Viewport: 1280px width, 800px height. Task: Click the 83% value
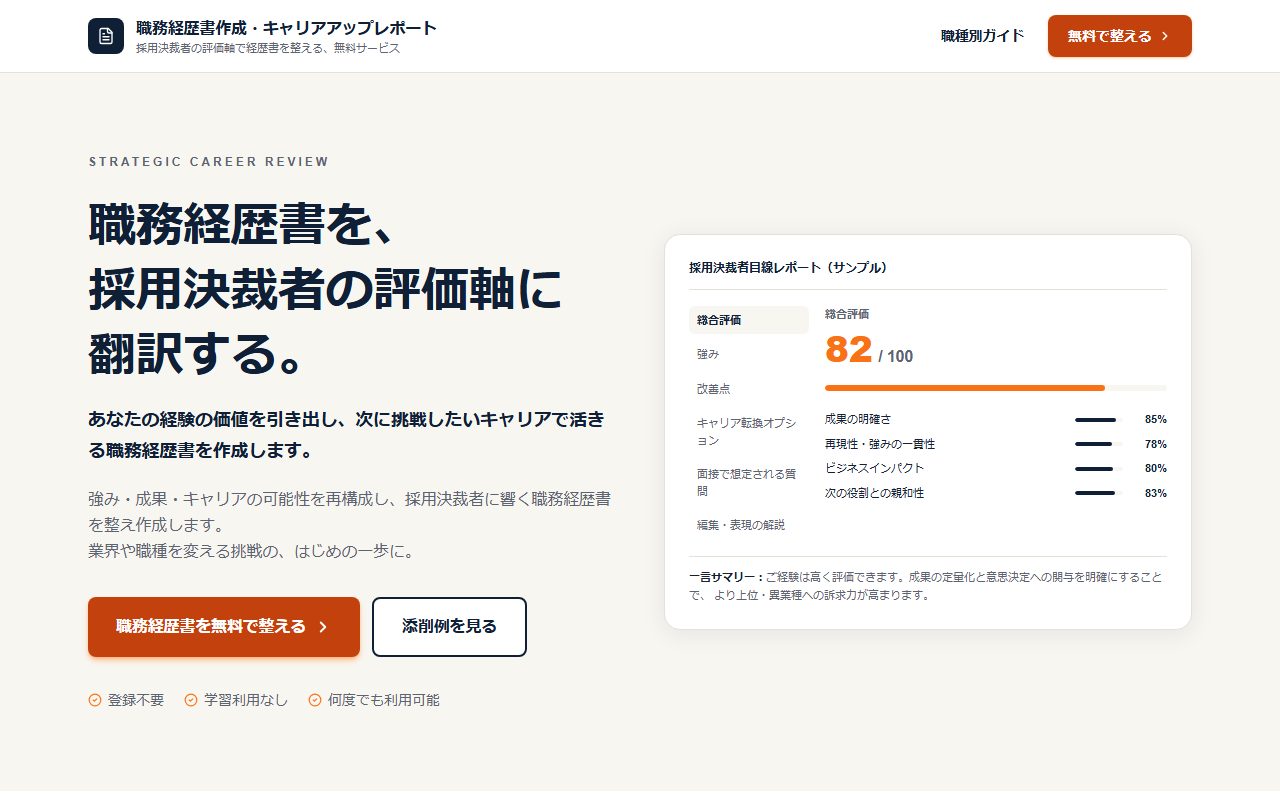(x=1156, y=493)
